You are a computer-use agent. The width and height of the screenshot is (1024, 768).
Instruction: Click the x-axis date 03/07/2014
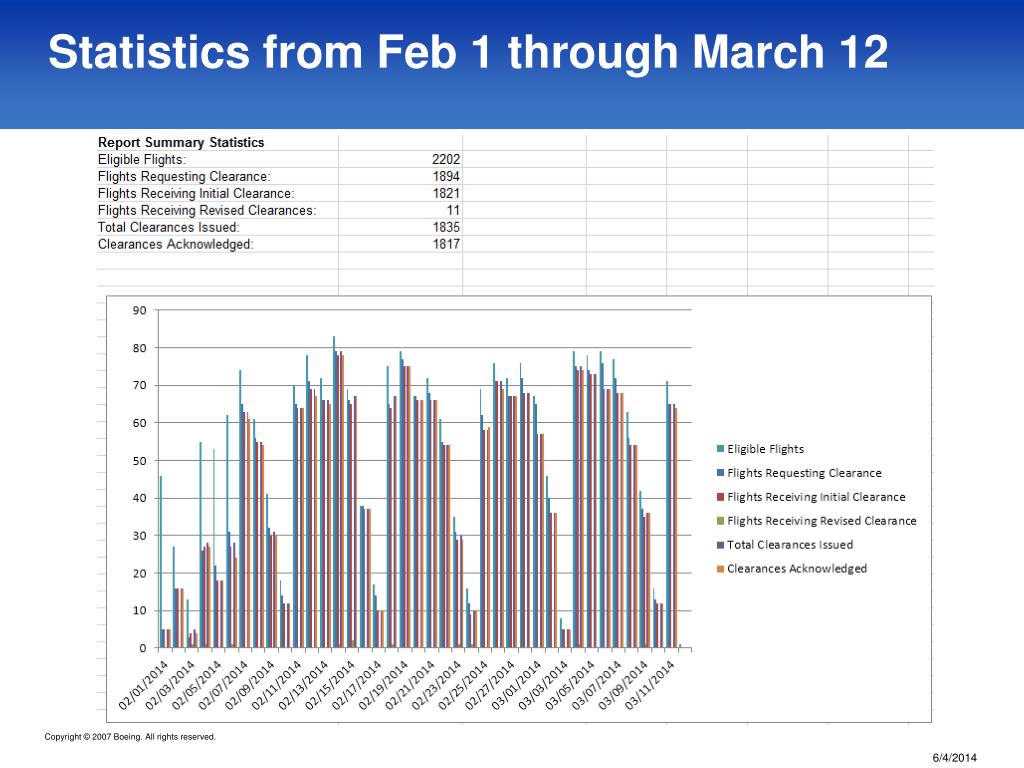[597, 685]
